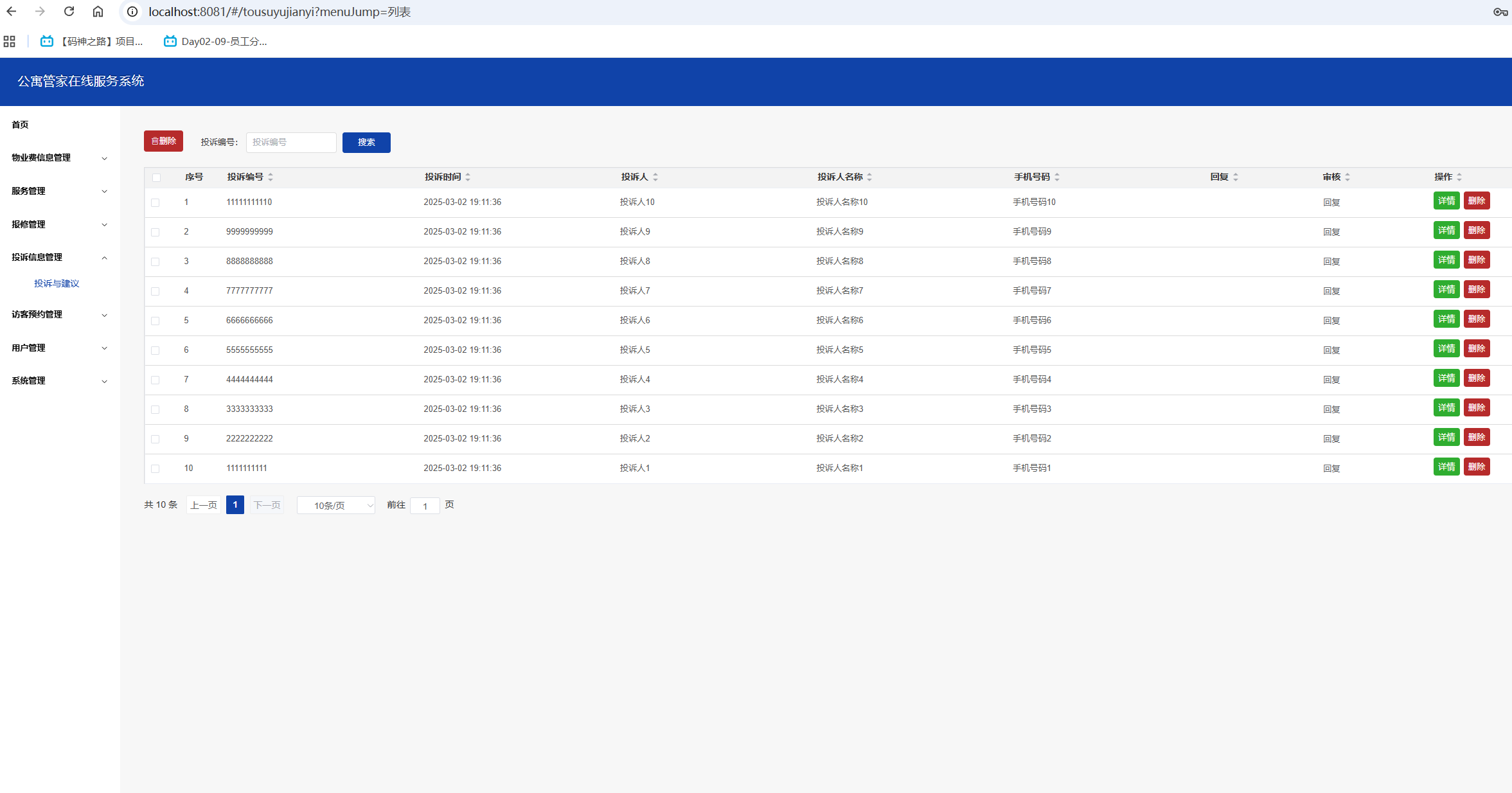Click the blue 搜索 button

tap(366, 143)
